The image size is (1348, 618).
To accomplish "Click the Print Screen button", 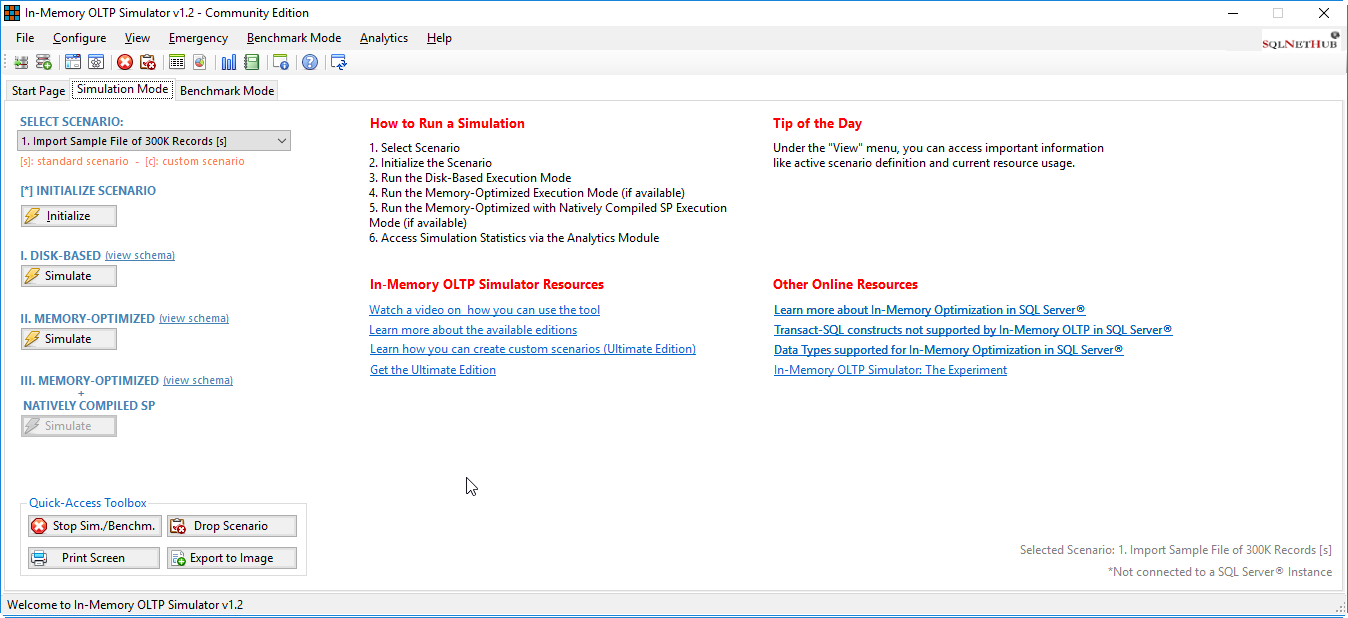I will point(94,558).
